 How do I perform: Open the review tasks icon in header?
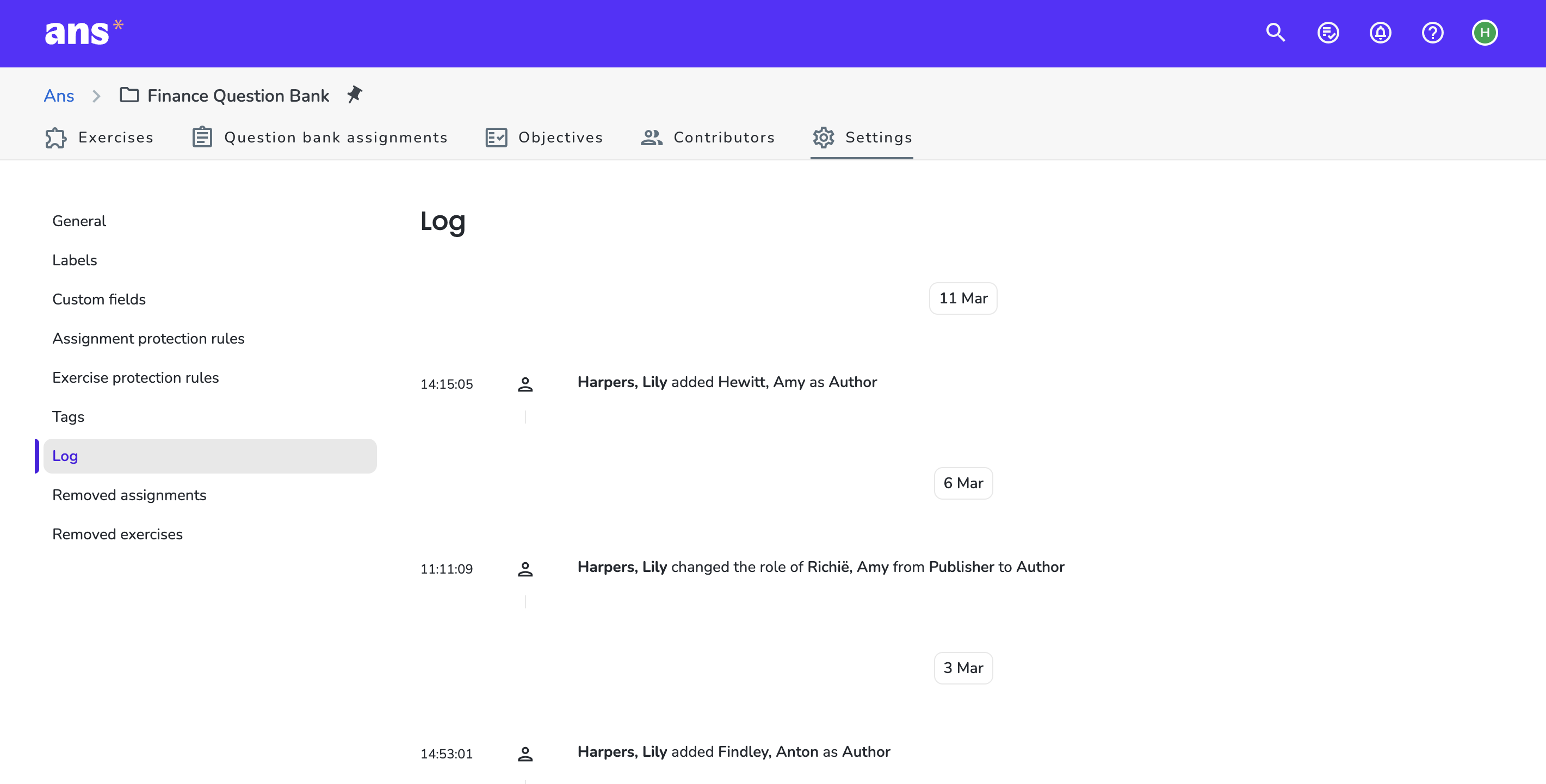point(1327,33)
